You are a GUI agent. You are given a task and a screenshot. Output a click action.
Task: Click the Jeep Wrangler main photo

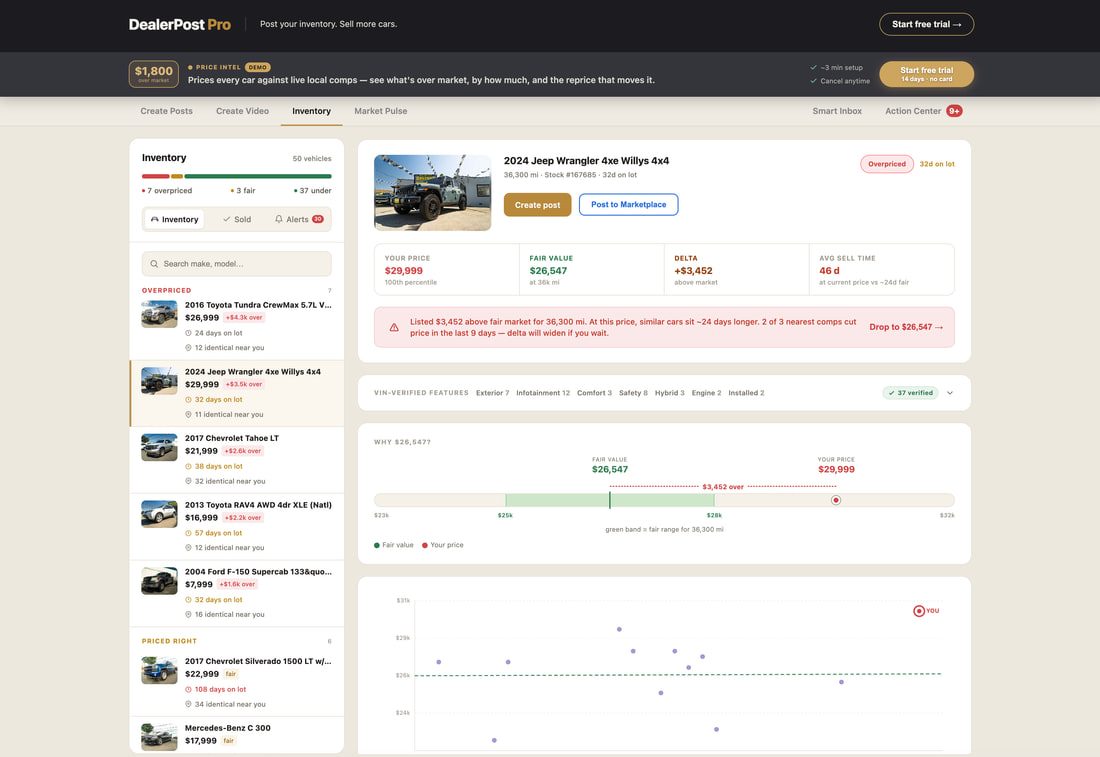pos(432,193)
